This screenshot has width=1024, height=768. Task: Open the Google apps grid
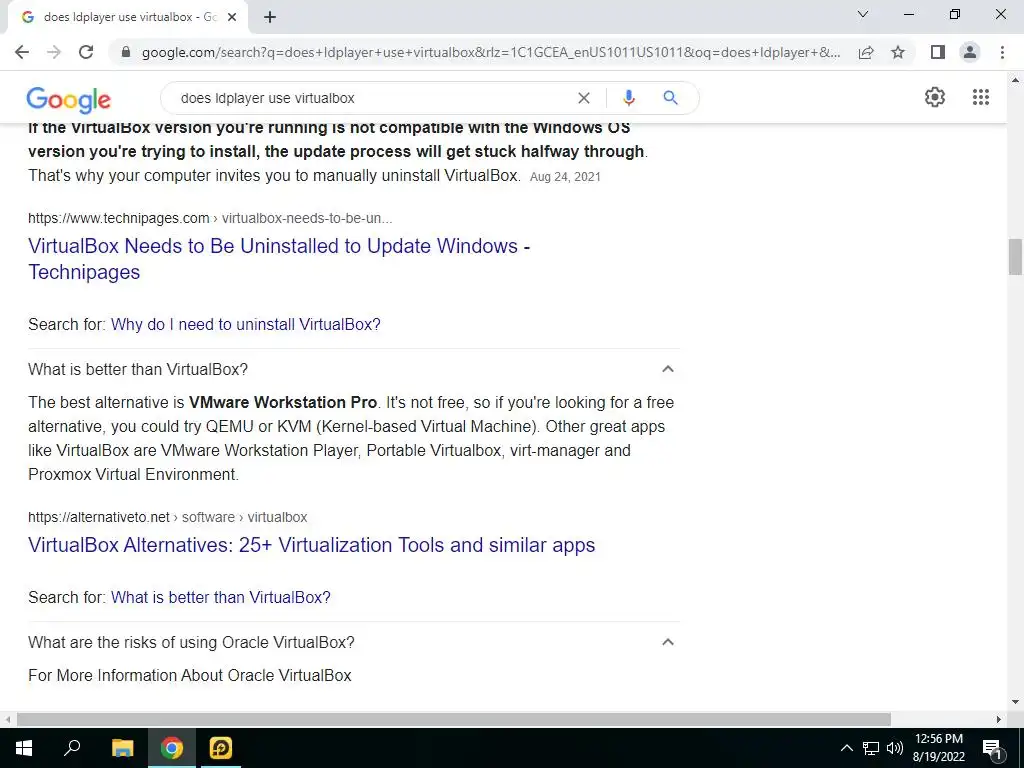[x=980, y=97]
